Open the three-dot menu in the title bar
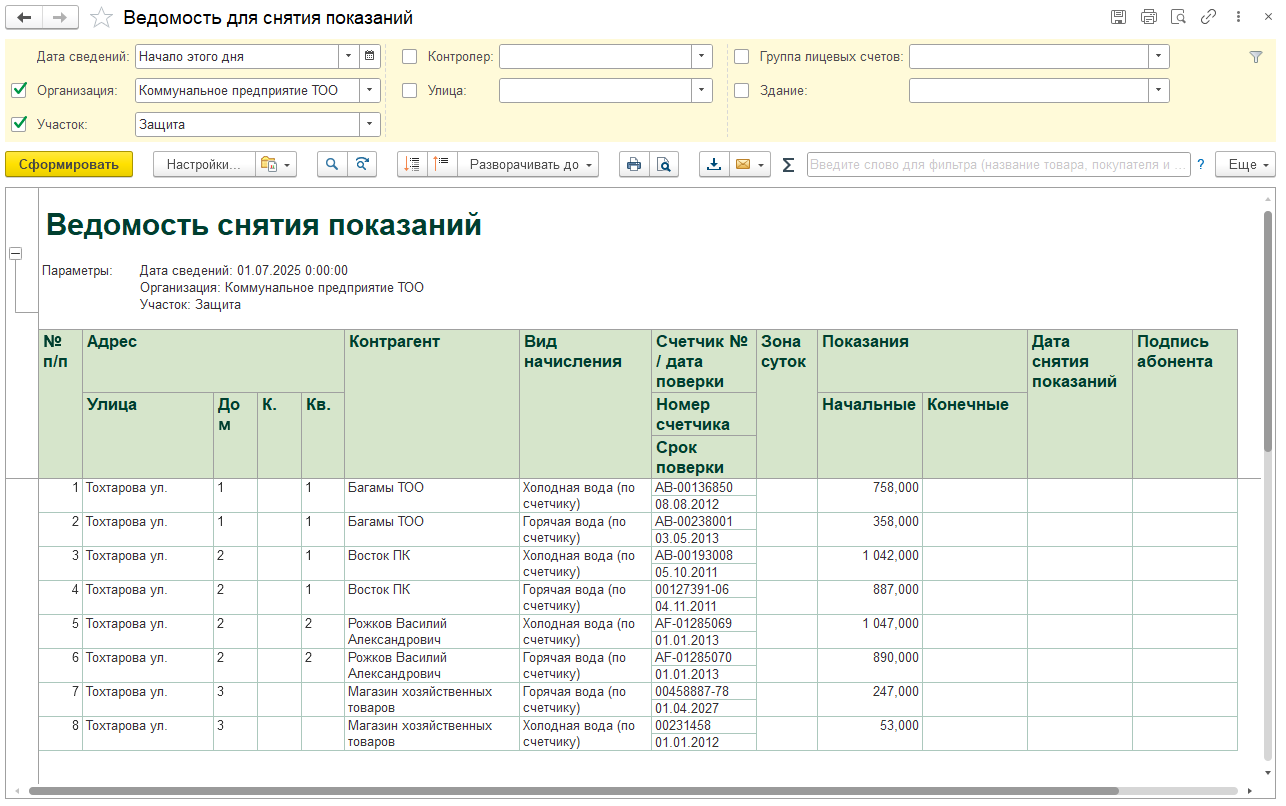 (1239, 17)
